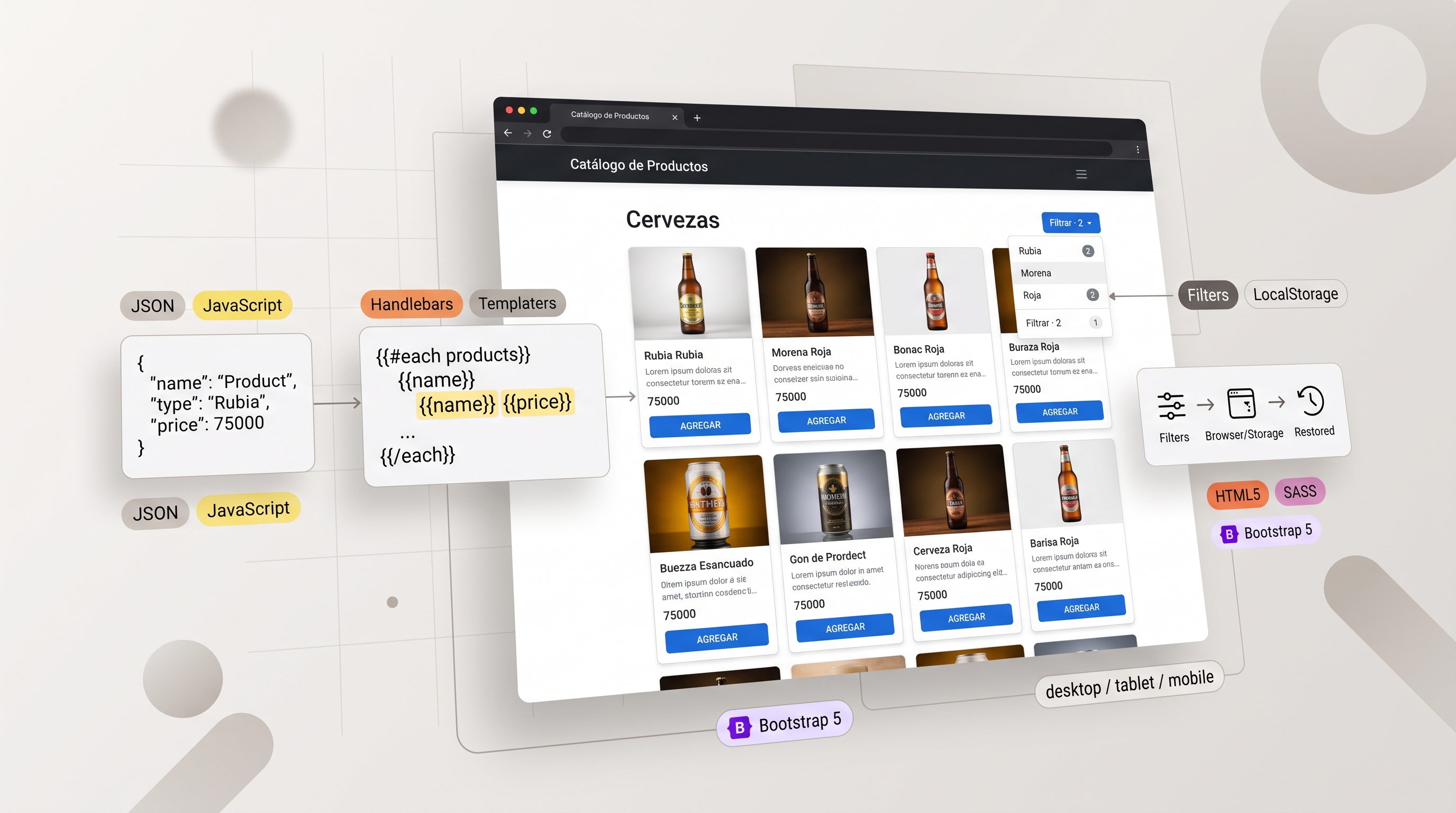Click the macOS green maximize window dot
The width and height of the screenshot is (1456, 813).
(533, 111)
